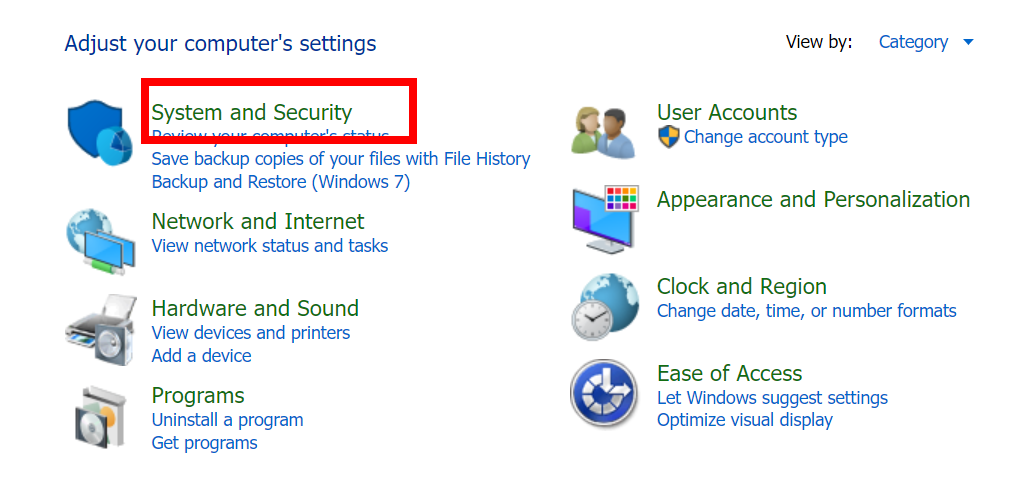Click the Programs disc box icon

tap(100, 417)
